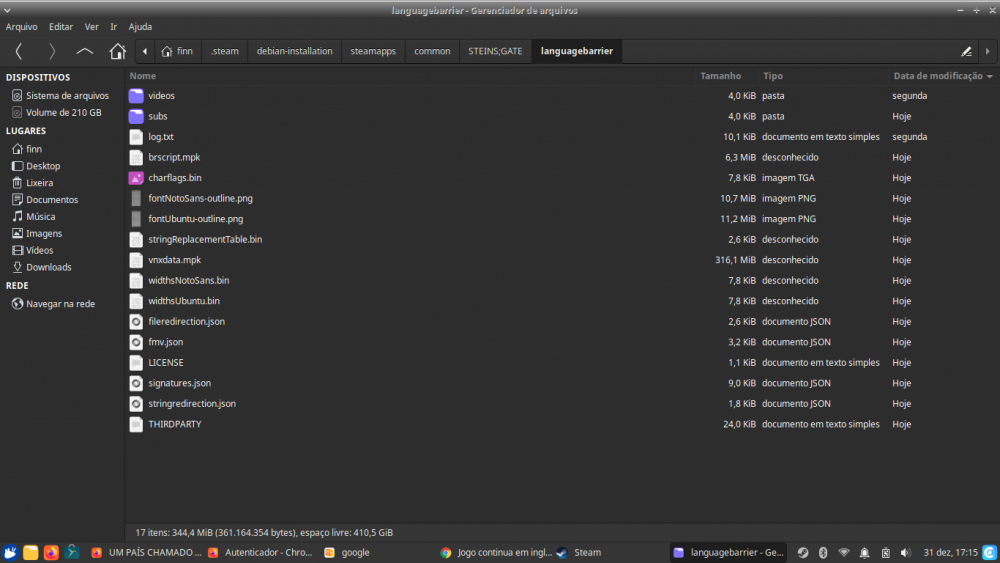Screen dimensions: 1000x563
Task: Open the Bluetooth tray icon
Action: pyautogui.click(x=823, y=553)
